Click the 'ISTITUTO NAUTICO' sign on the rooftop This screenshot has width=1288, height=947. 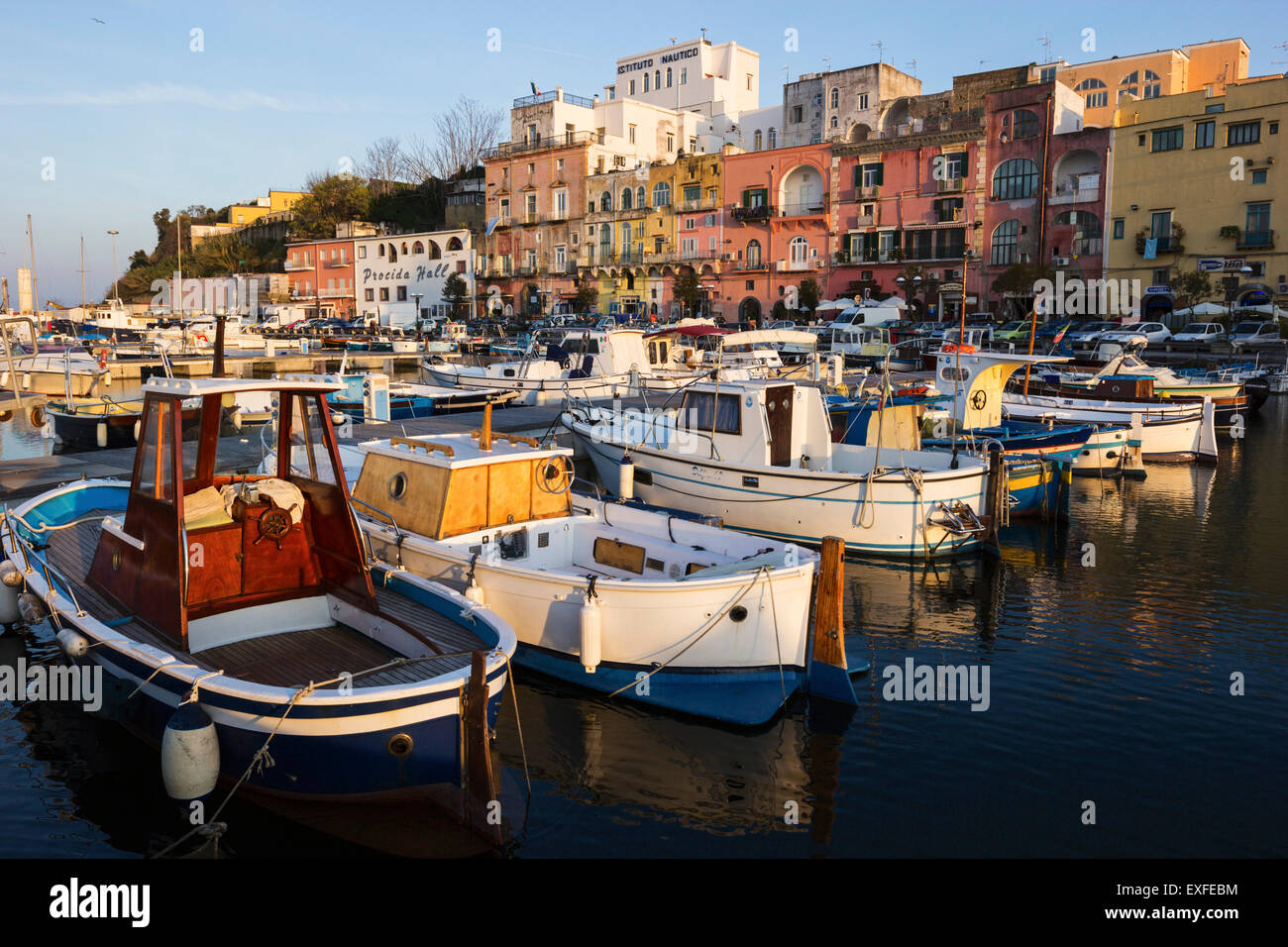[x=658, y=59]
